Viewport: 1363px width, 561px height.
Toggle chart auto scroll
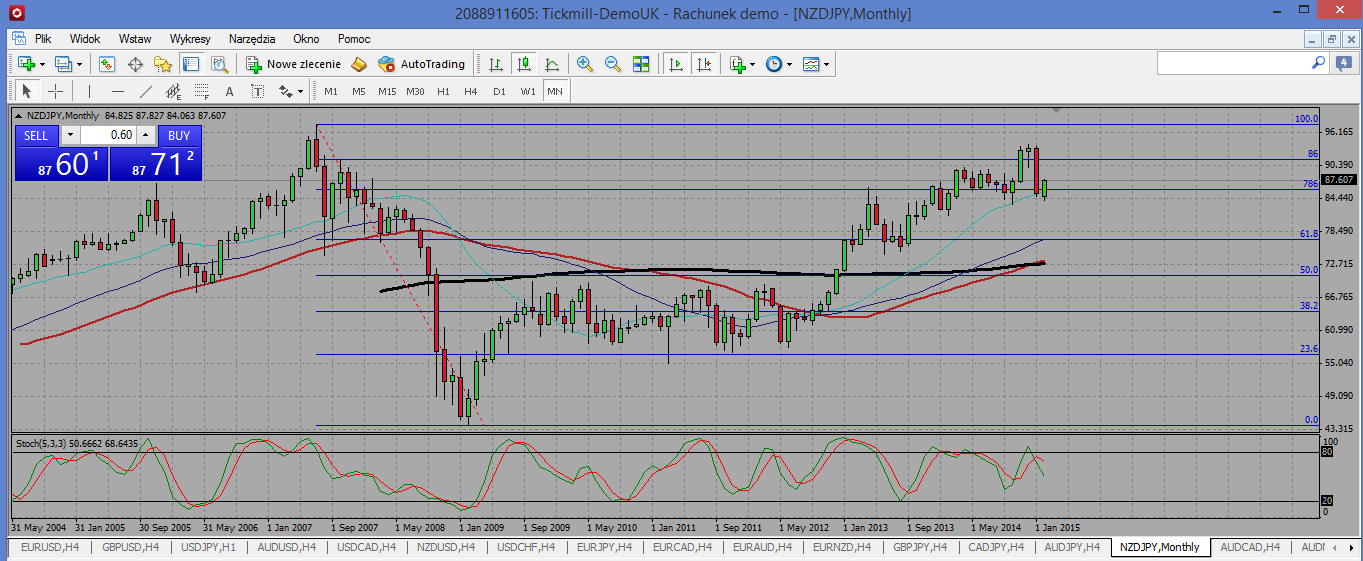pos(676,64)
